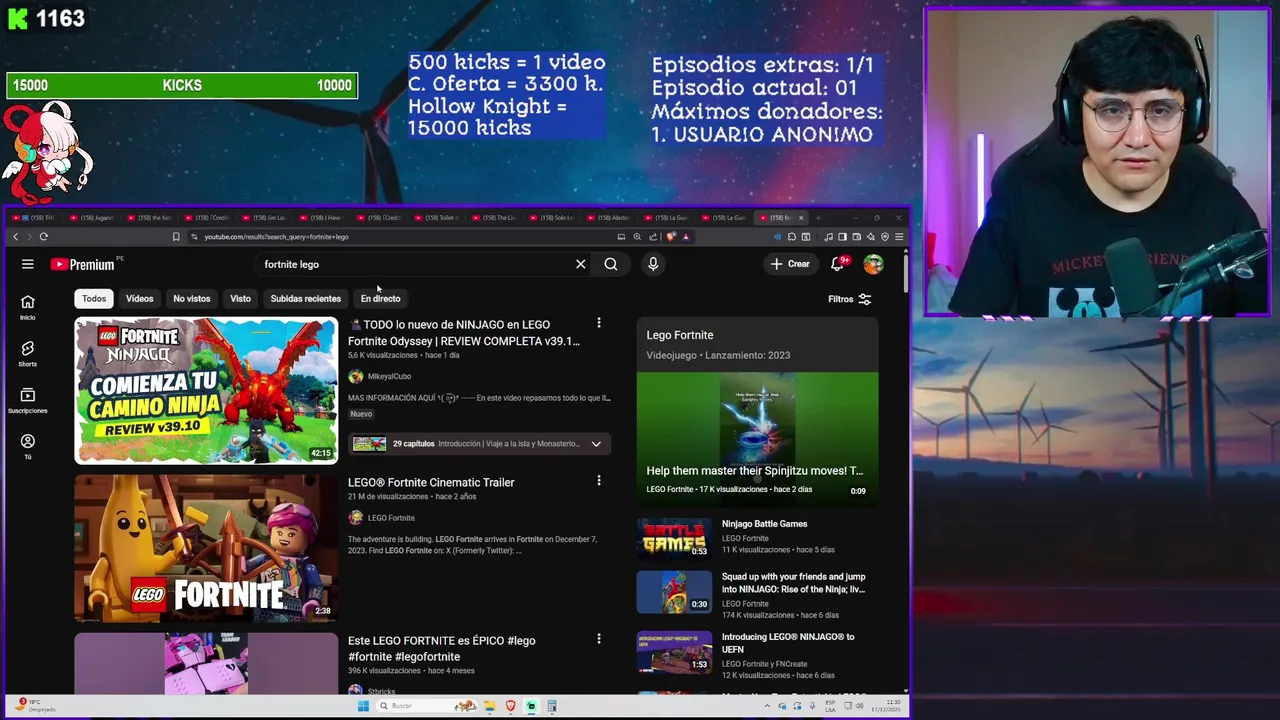This screenshot has height=720, width=1280.
Task: Open Shorts in the YouTube sidebar
Action: coord(28,353)
